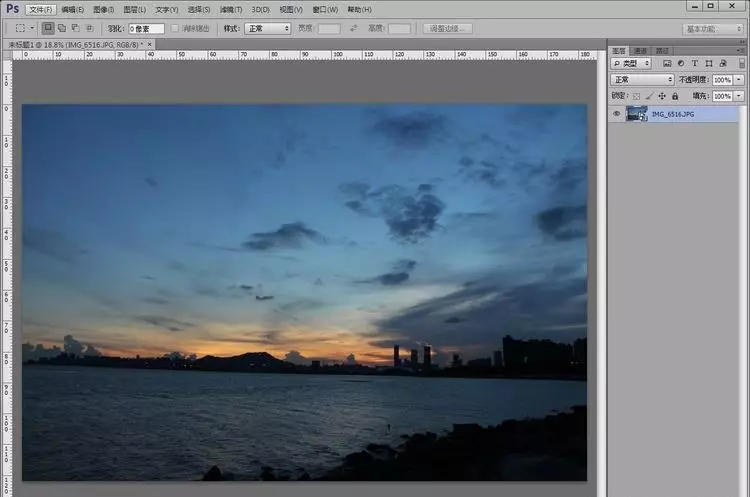
Task: Restore down the Photoshop window
Action: [x=711, y=6]
